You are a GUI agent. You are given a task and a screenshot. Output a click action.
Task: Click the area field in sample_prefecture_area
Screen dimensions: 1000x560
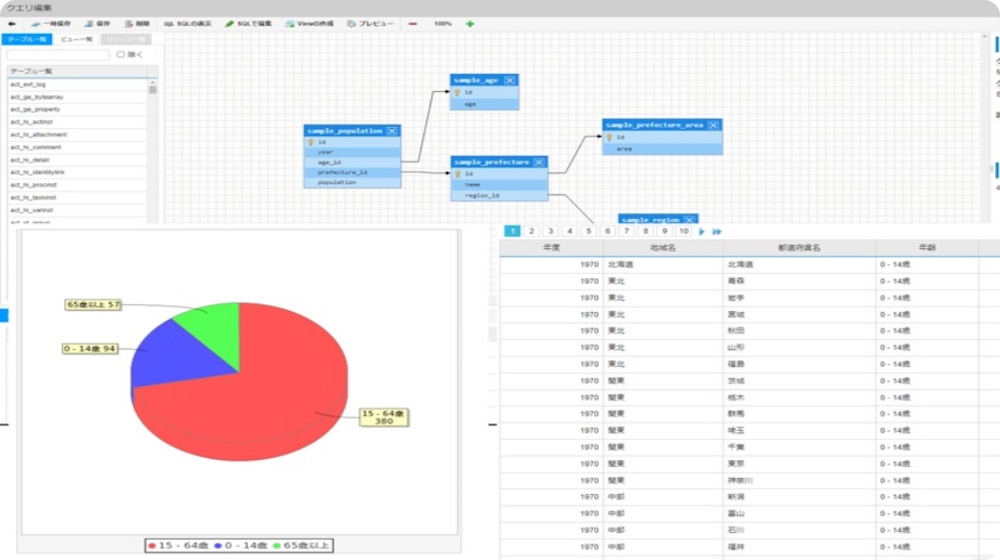pos(662,149)
